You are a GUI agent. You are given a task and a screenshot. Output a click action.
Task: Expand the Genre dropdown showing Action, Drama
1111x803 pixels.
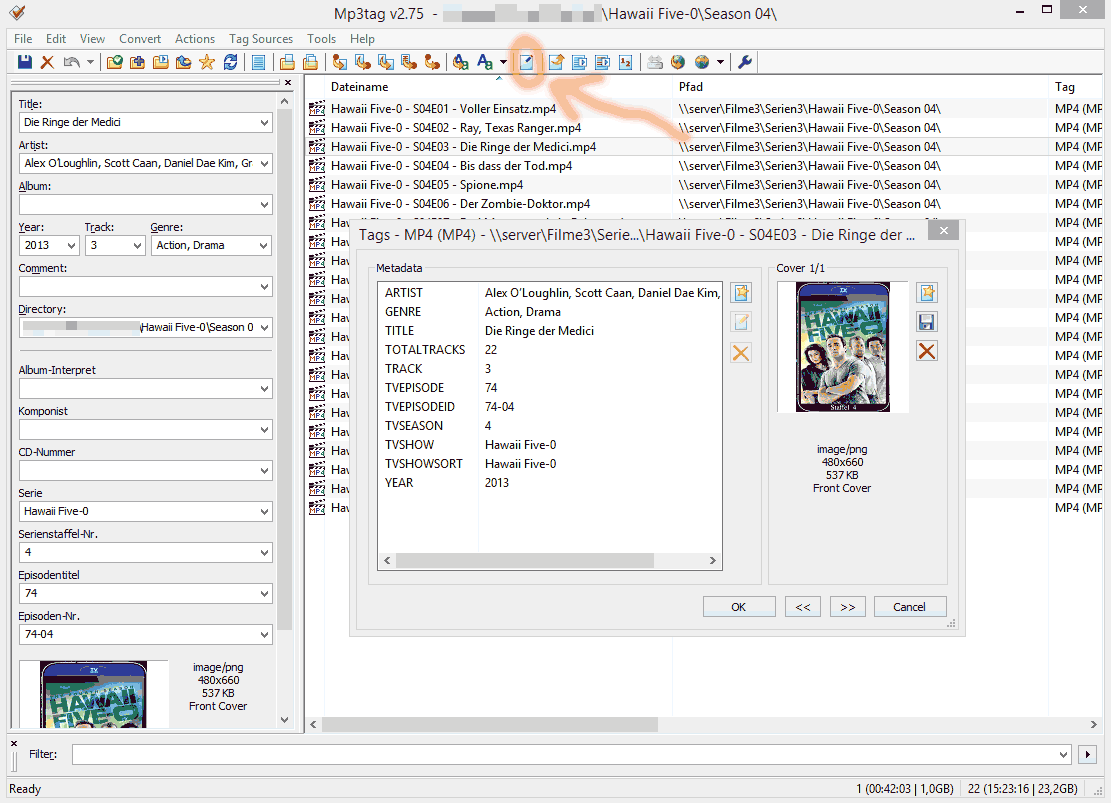[x=264, y=246]
